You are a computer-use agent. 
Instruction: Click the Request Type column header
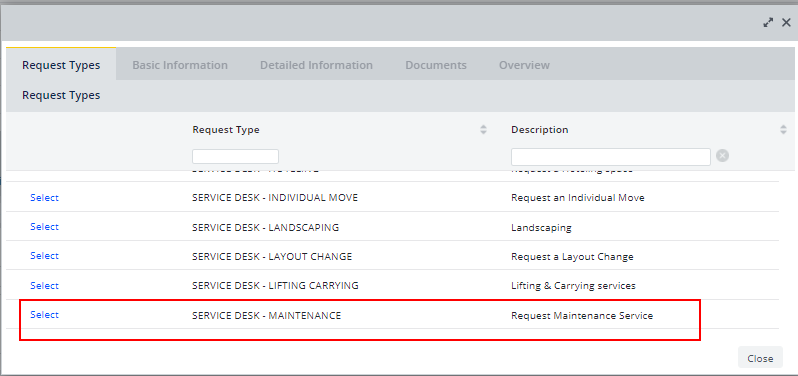[x=226, y=130]
